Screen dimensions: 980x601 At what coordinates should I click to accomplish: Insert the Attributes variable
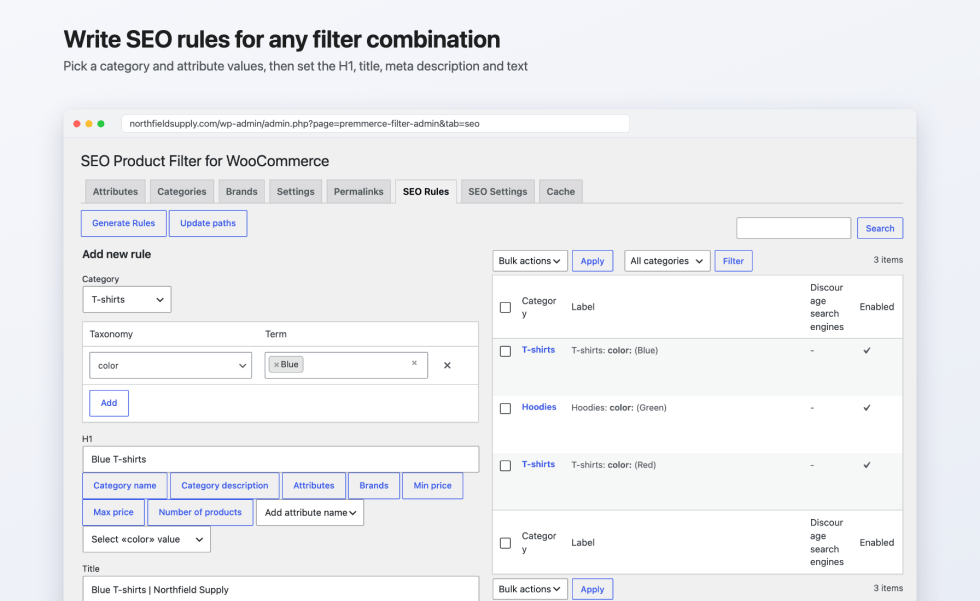pos(314,485)
